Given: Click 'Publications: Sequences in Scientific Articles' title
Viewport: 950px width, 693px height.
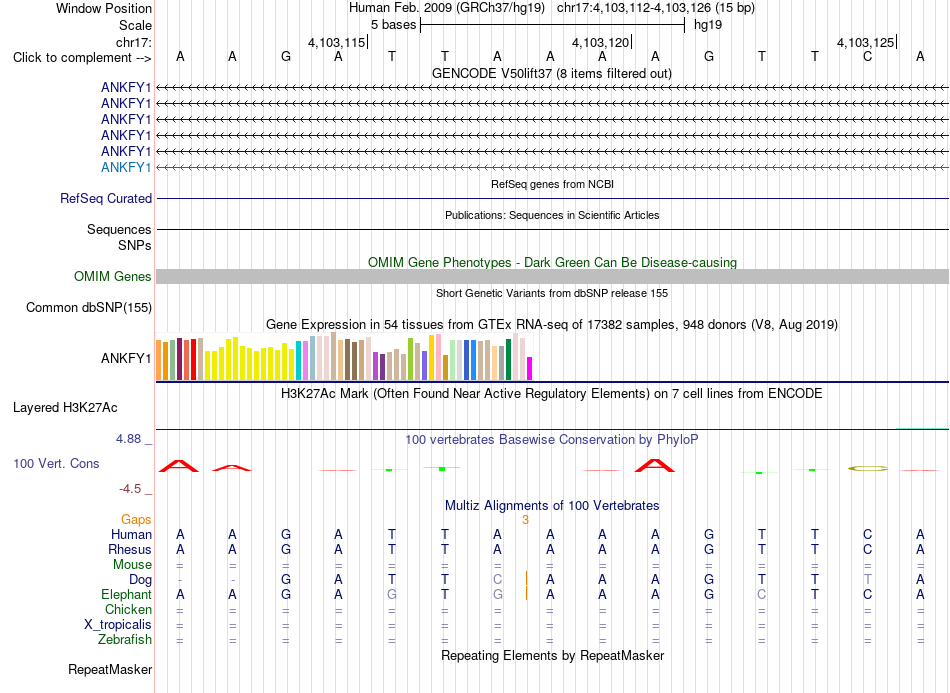Looking at the screenshot, I should coord(552,215).
